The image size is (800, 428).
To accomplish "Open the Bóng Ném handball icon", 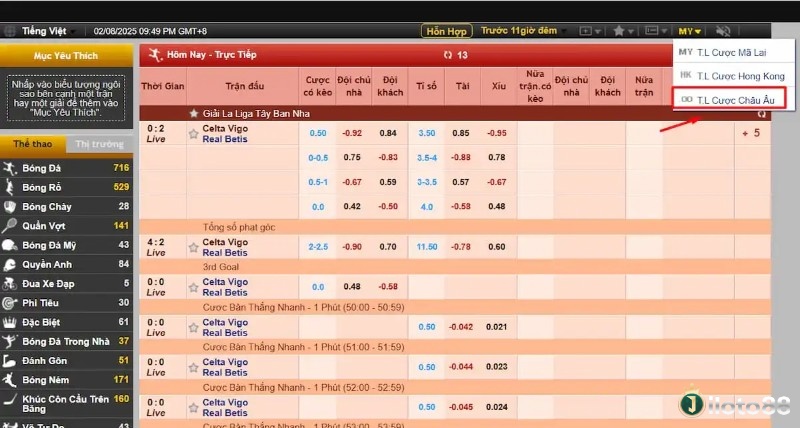I will tap(9, 380).
